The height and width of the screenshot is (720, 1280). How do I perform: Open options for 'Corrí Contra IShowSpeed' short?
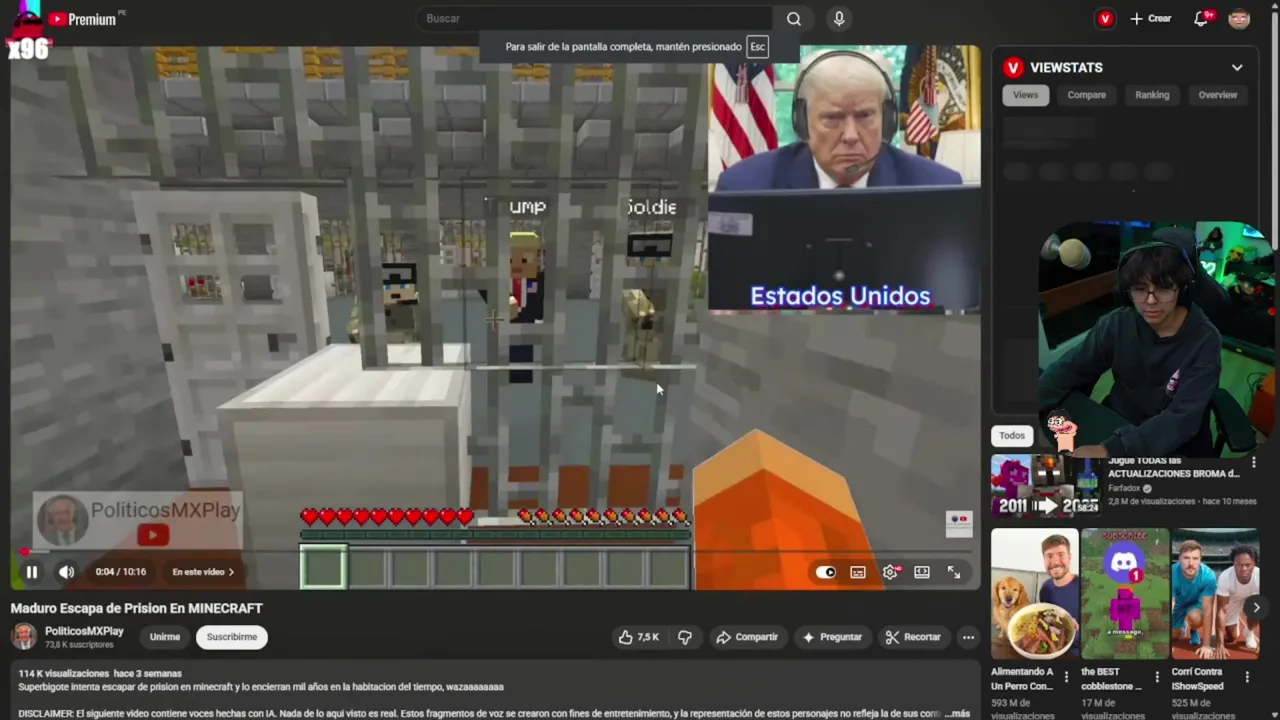pyautogui.click(x=1247, y=677)
